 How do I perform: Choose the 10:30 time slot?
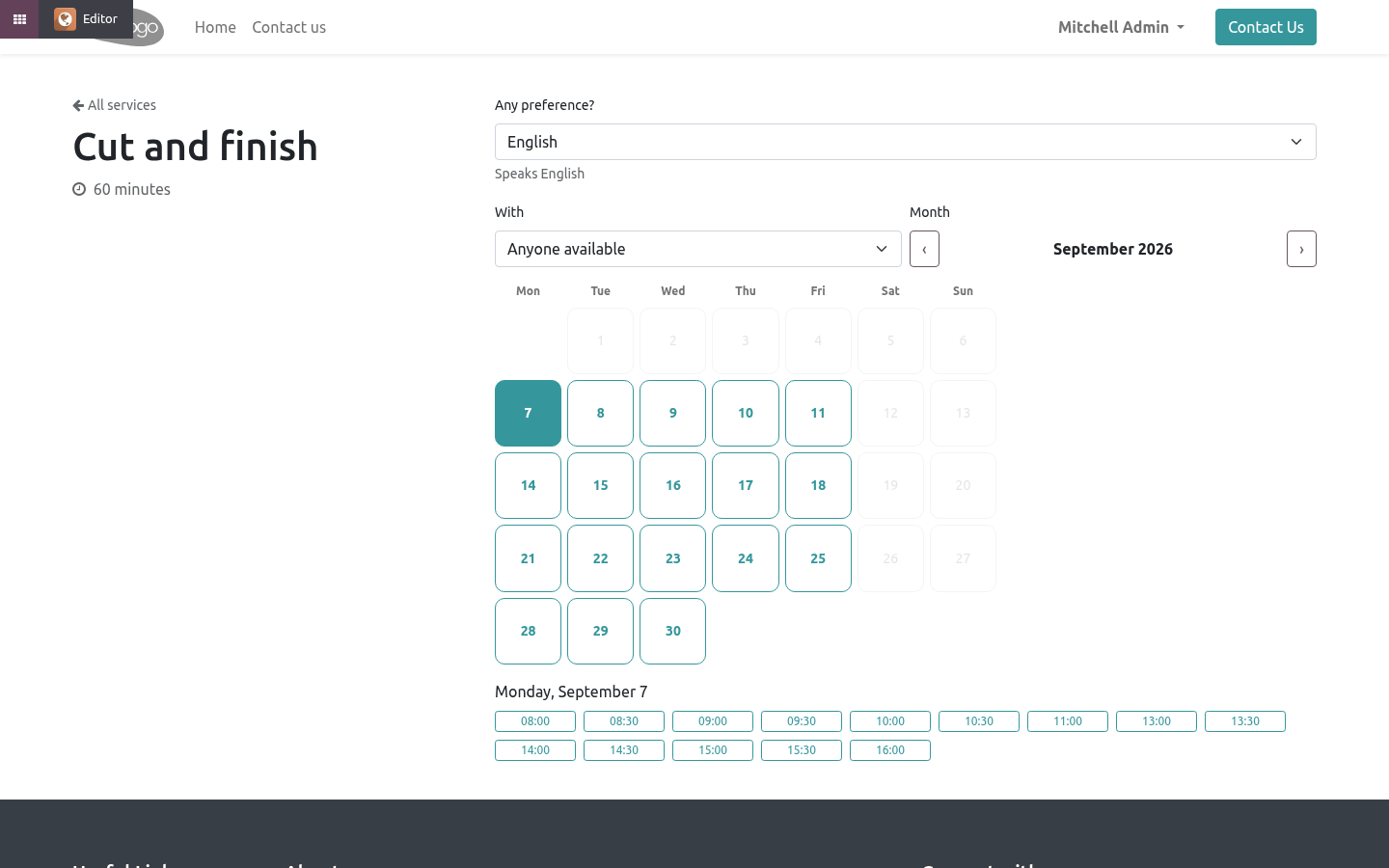pyautogui.click(x=979, y=721)
